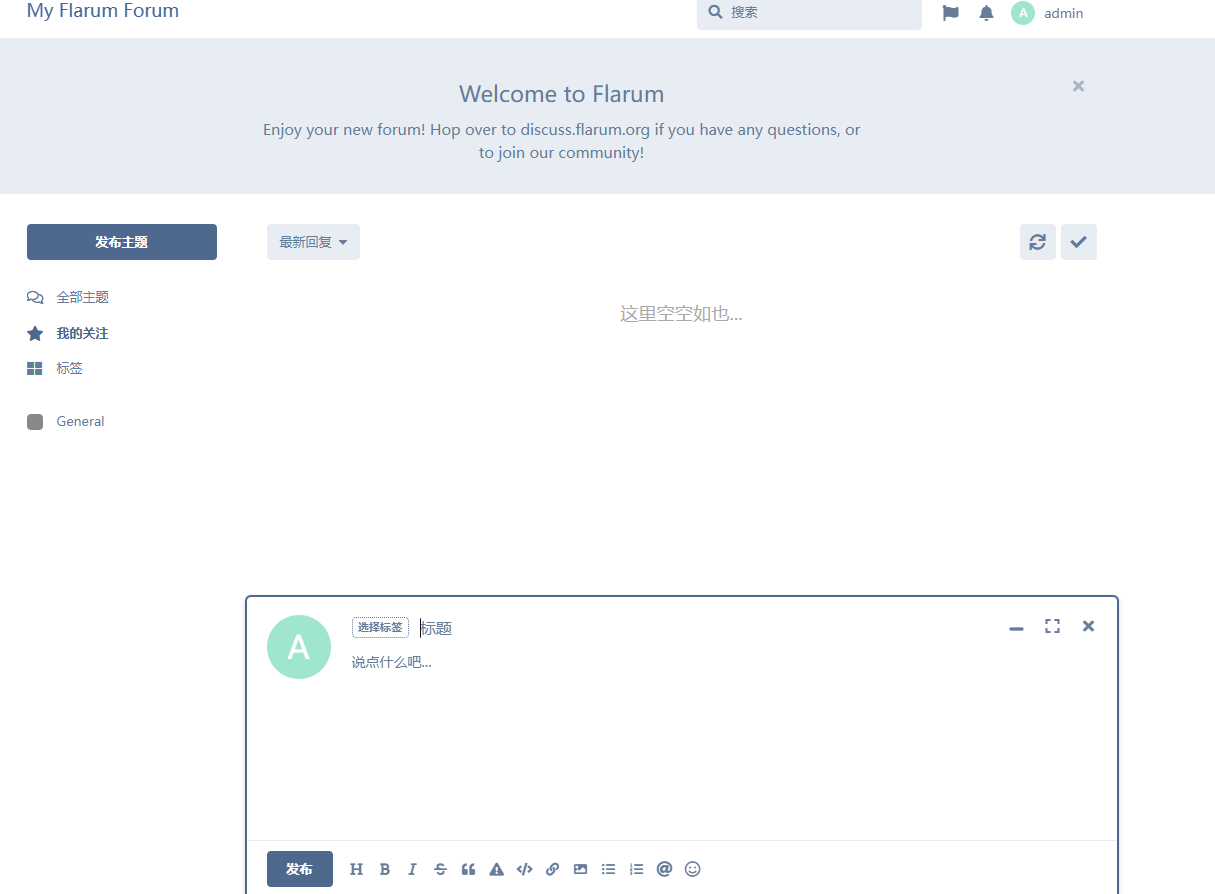Click the 选择标签 tag chooser

click(380, 627)
